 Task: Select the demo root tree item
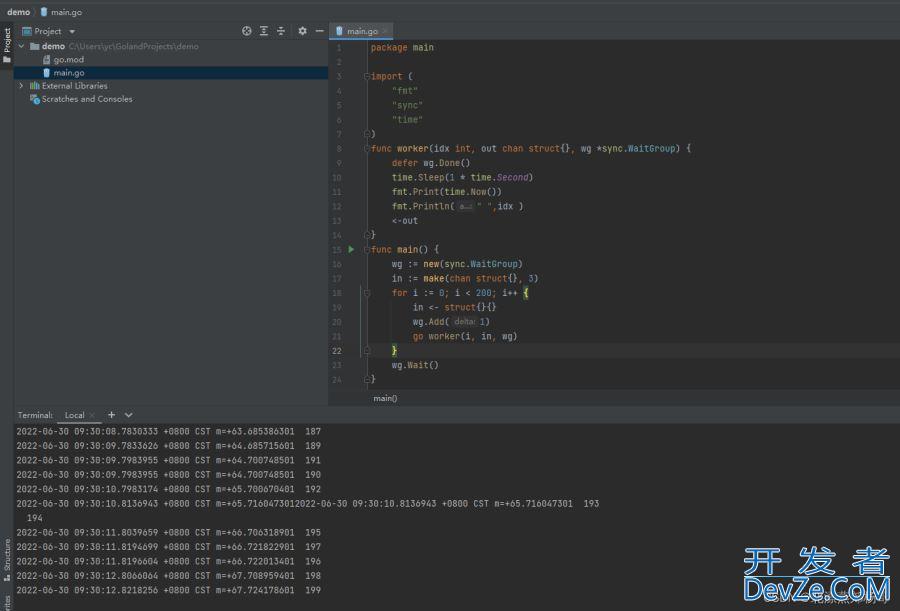[53, 47]
